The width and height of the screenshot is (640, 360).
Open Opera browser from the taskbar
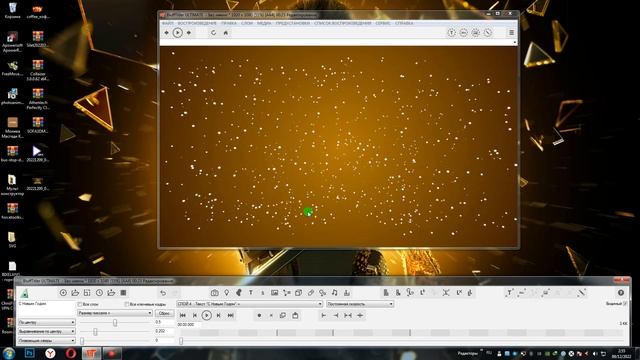71,353
